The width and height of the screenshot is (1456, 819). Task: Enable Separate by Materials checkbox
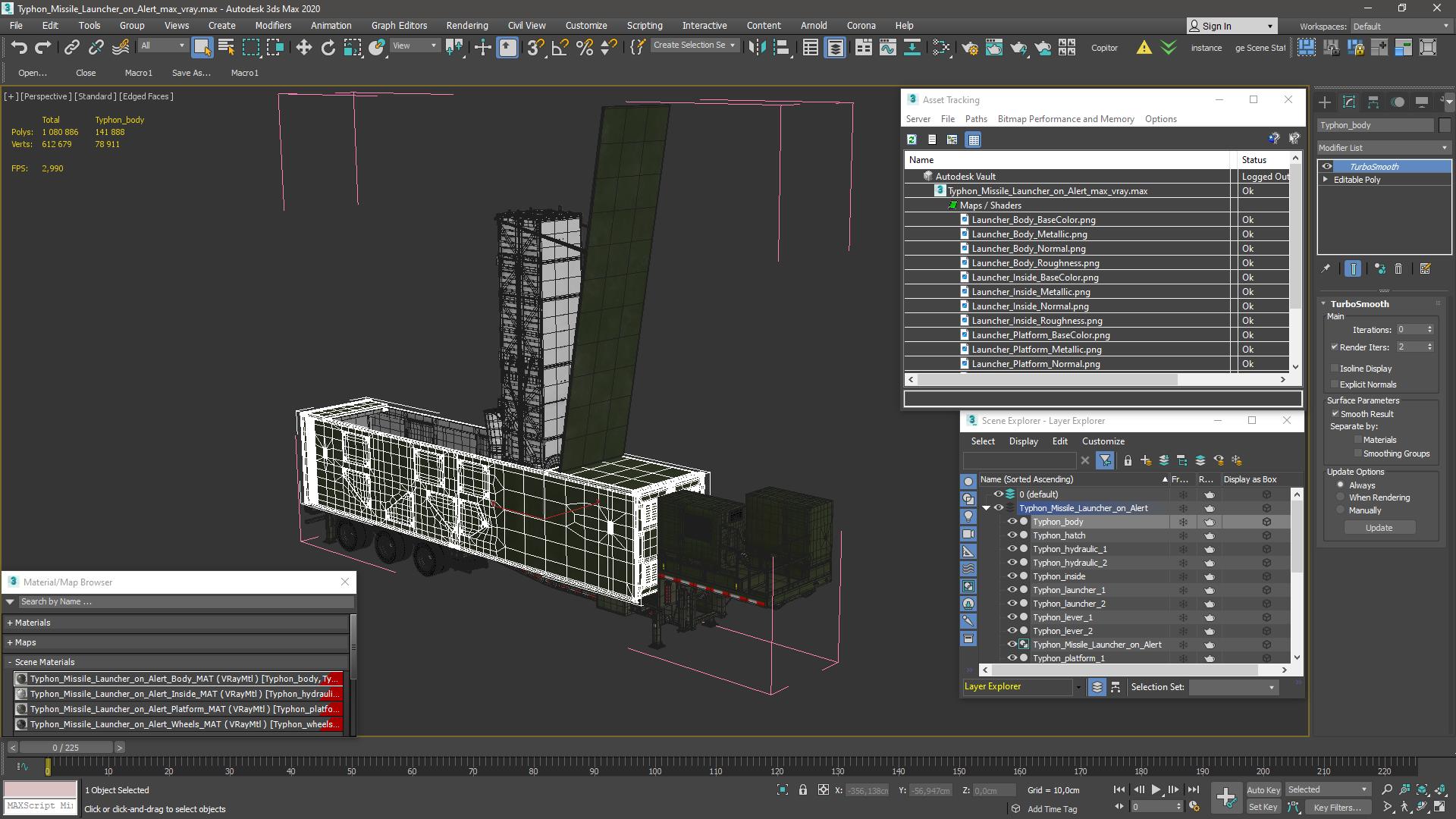(1358, 440)
